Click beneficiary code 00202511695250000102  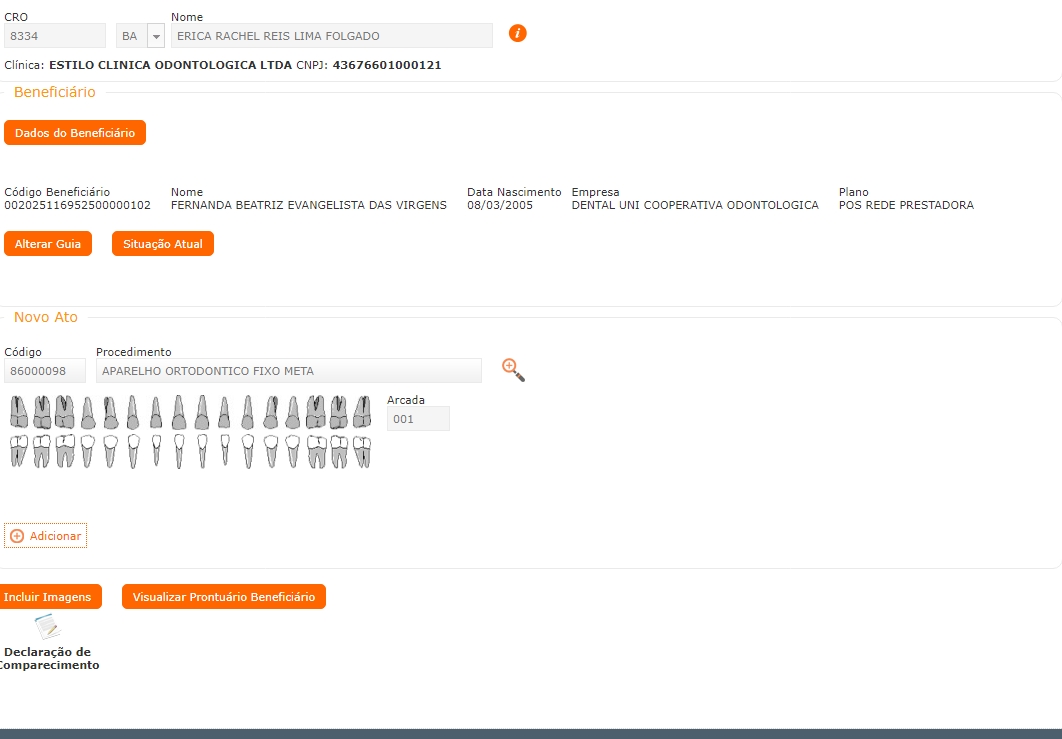tap(77, 205)
